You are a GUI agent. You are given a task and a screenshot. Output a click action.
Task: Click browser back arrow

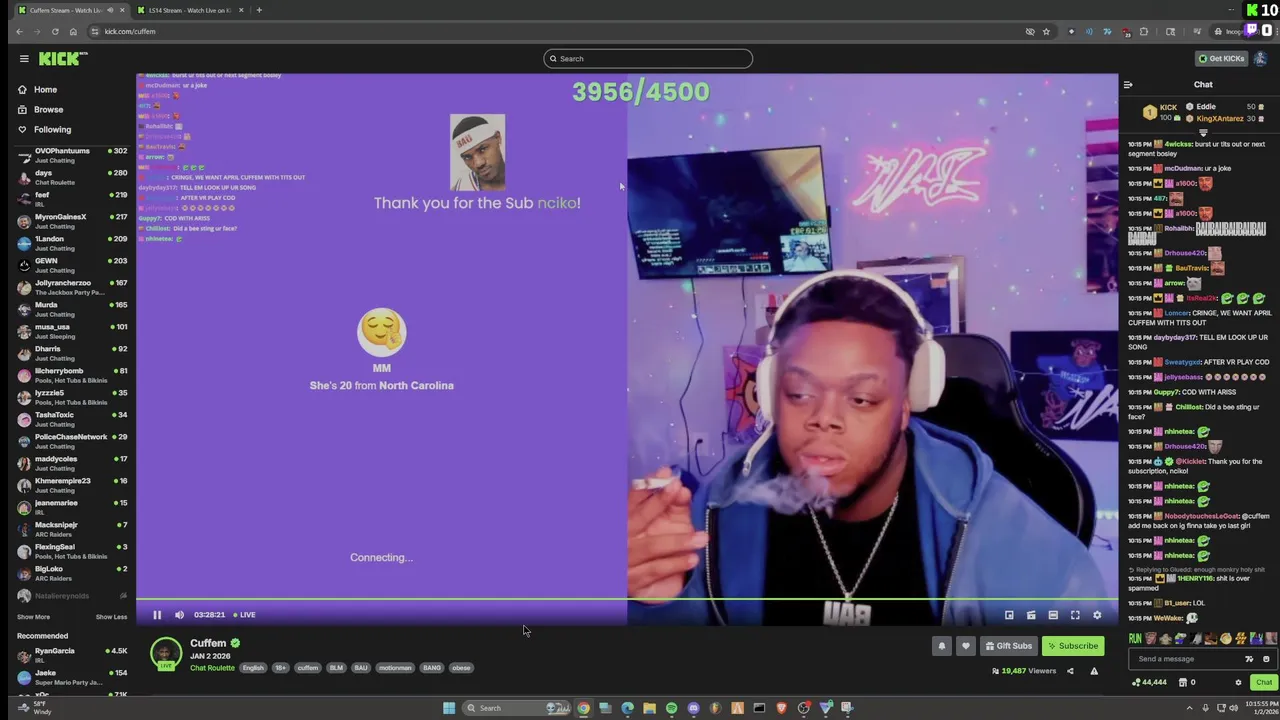pyautogui.click(x=19, y=31)
